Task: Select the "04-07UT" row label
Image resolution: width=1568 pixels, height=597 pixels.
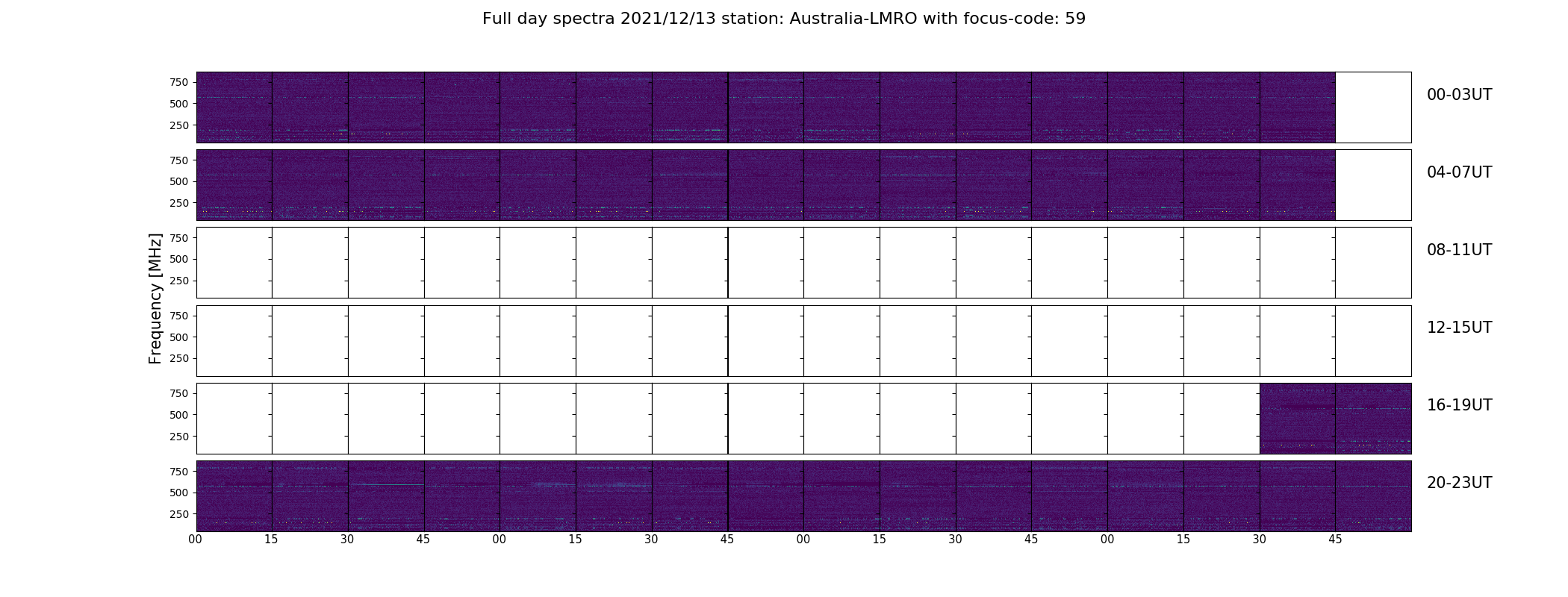Action: (1459, 172)
